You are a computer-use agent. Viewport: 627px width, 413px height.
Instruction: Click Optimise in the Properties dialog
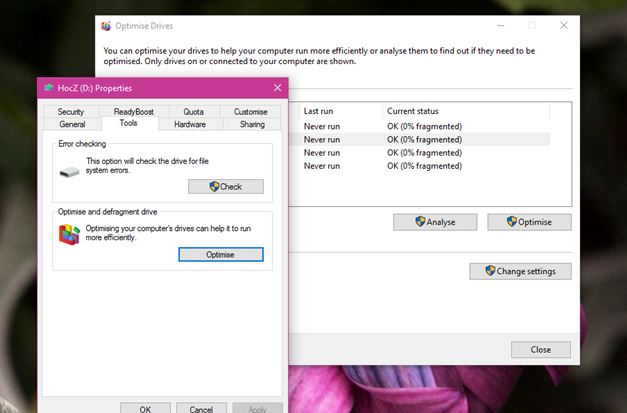[221, 255]
